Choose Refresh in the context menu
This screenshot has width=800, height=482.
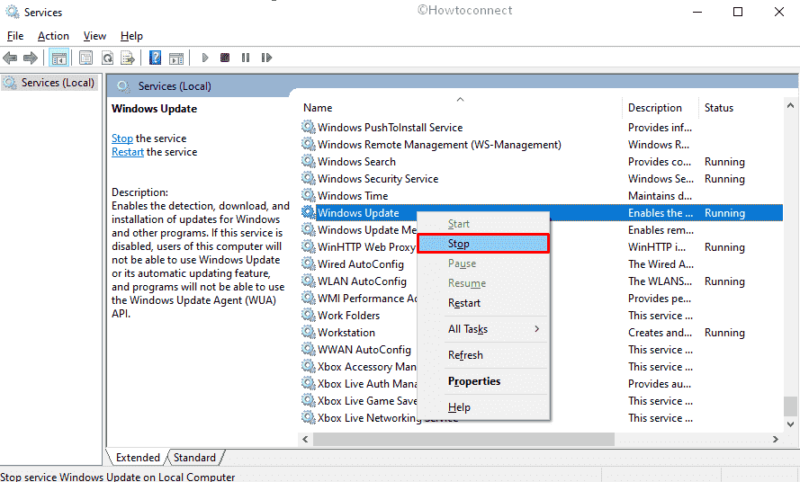[483, 355]
